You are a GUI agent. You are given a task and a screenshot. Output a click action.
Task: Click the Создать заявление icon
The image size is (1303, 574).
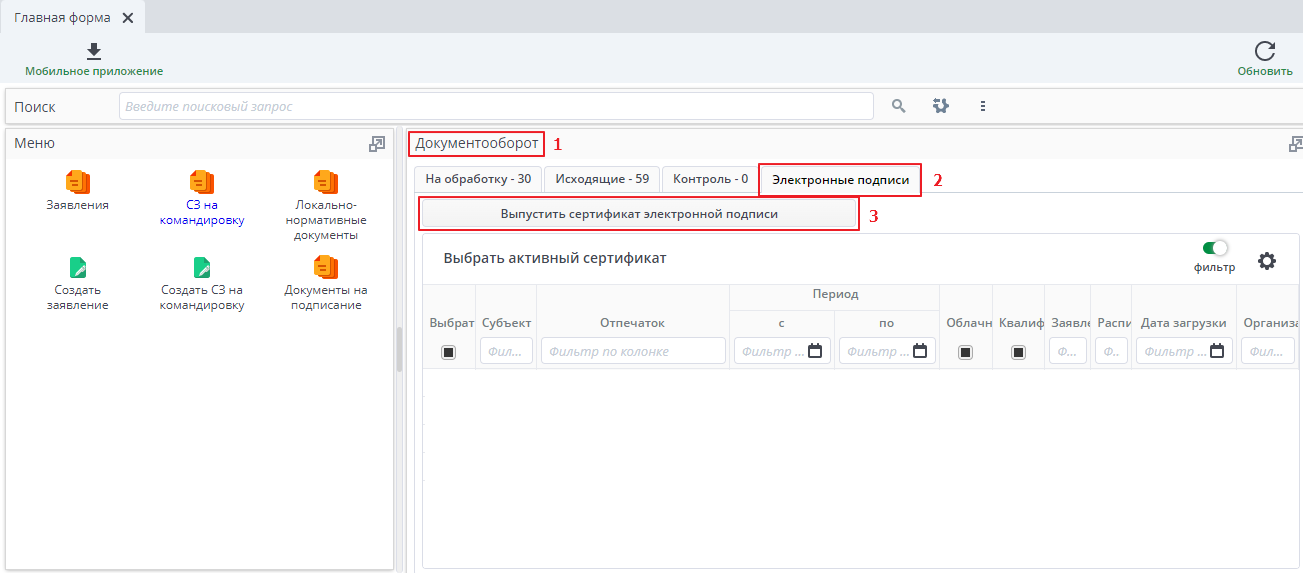pyautogui.click(x=78, y=267)
